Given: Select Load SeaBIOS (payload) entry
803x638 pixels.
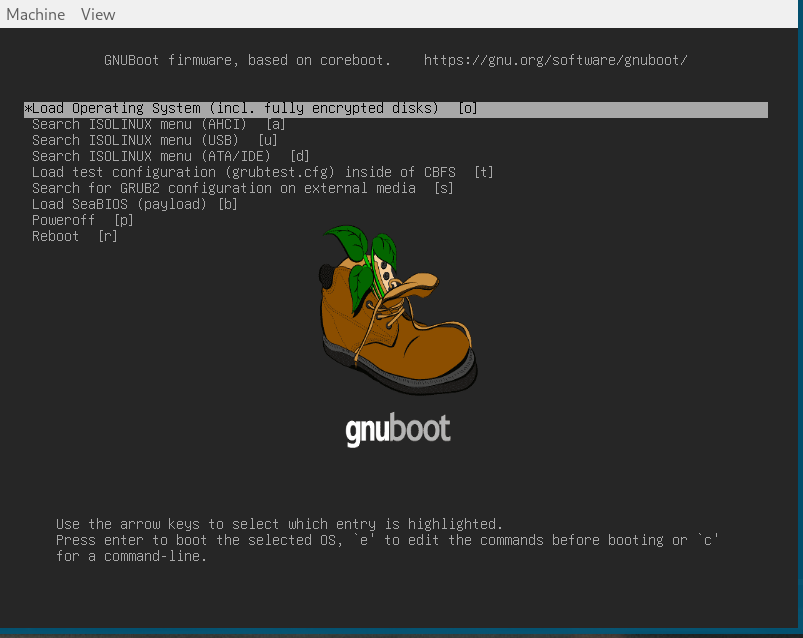Looking at the screenshot, I should [134, 204].
